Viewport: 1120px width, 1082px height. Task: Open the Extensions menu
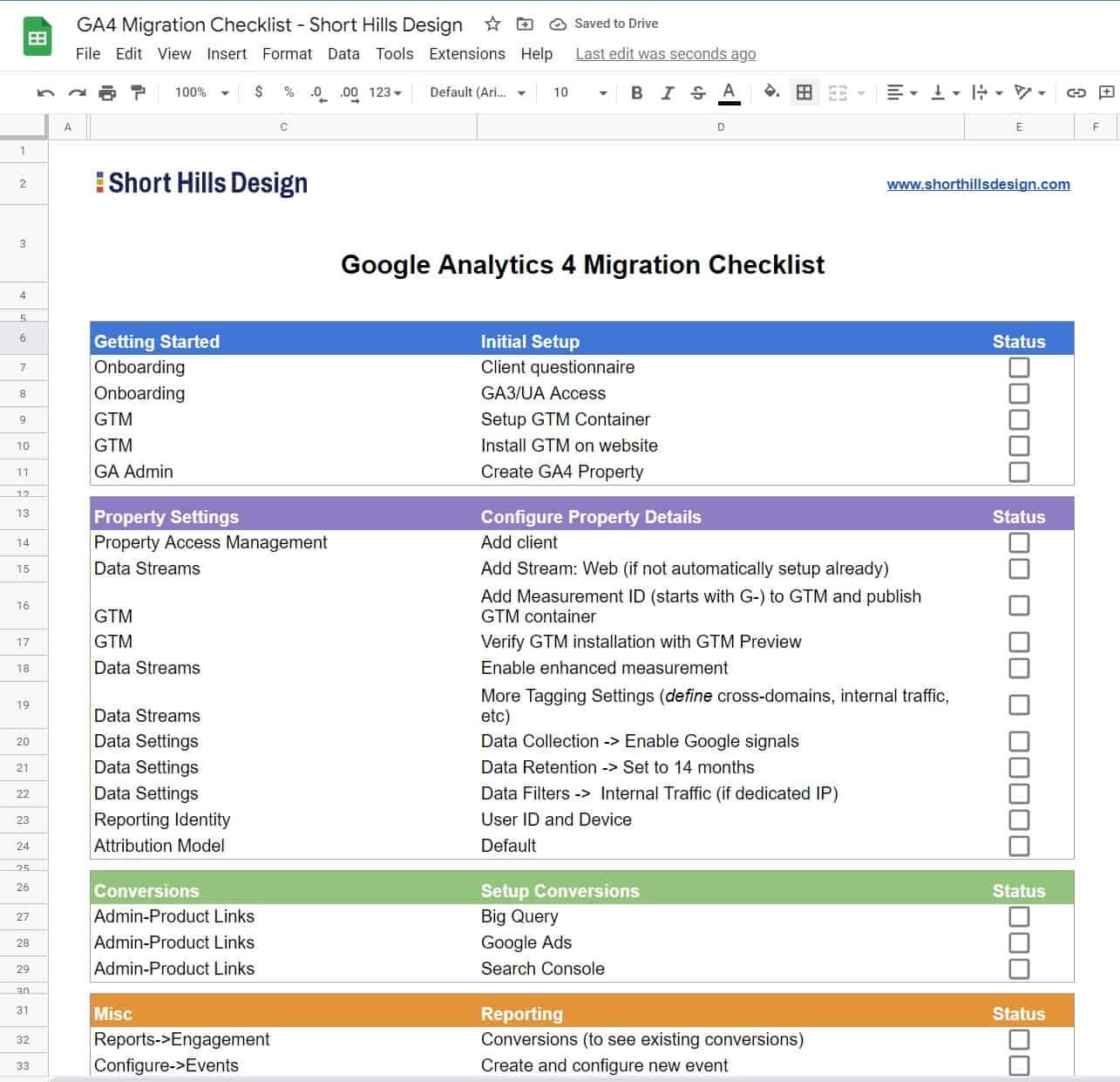[x=467, y=54]
